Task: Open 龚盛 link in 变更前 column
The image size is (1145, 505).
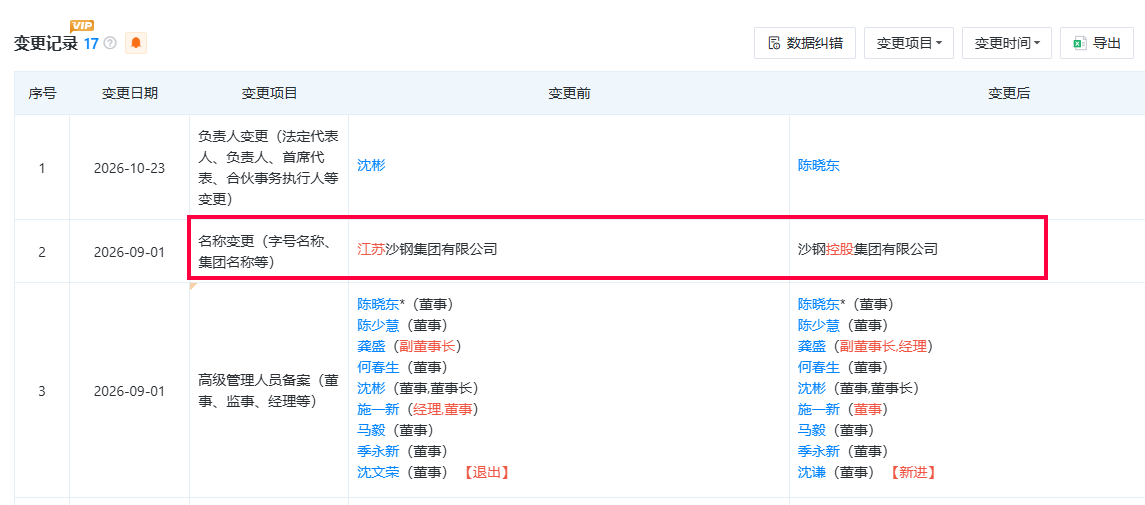Action: [371, 347]
